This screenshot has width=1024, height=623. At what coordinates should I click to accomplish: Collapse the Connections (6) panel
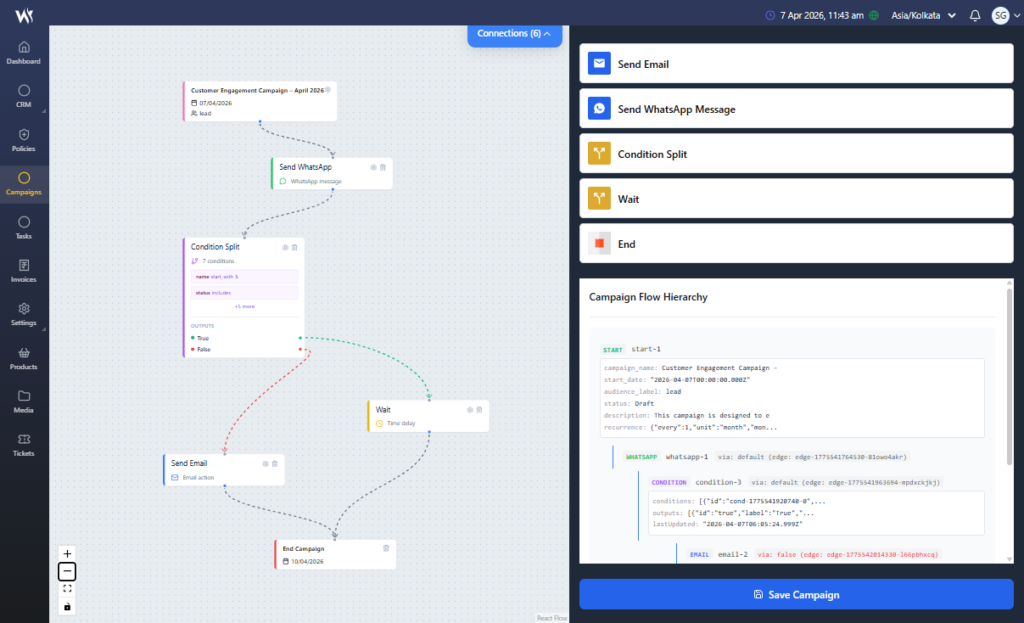point(514,33)
